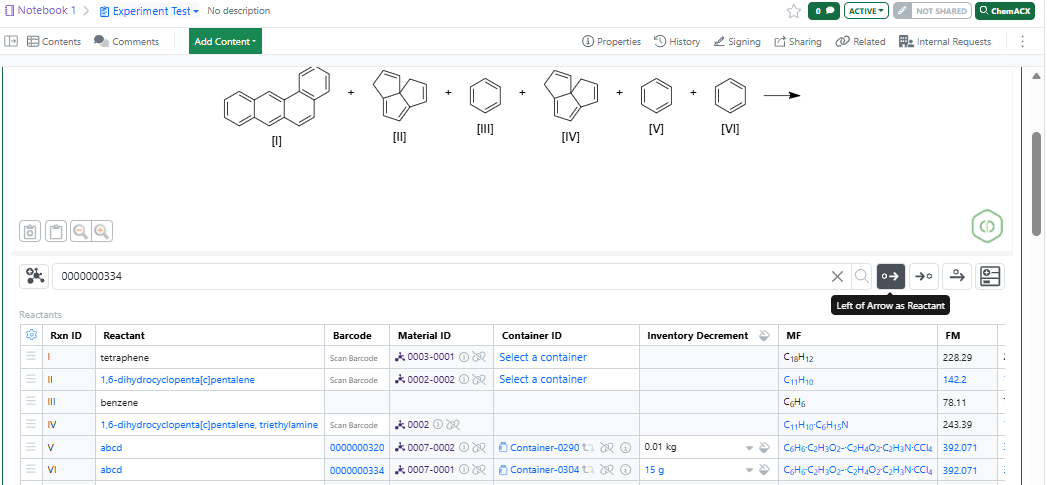Viewport: 1047px width, 485px height.
Task: Click the vertical scrollbar thumb
Action: pos(1036,184)
